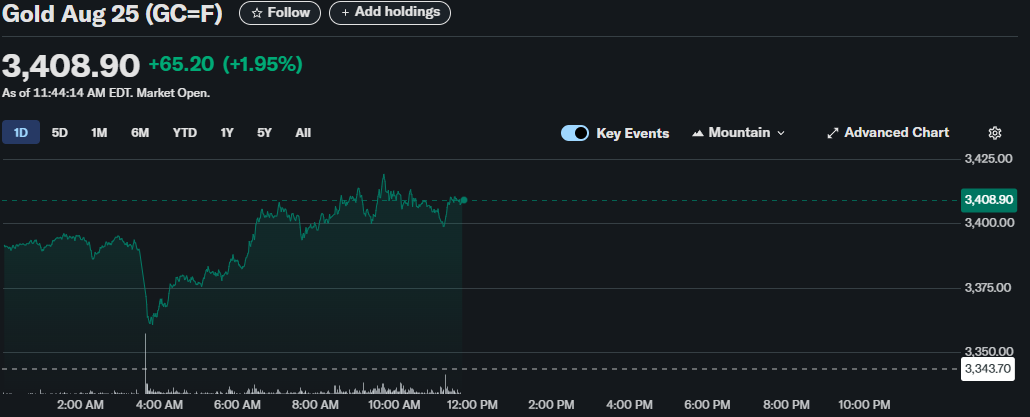Choose the 6M time range
Image resolution: width=1030 pixels, height=417 pixels.
coord(140,133)
